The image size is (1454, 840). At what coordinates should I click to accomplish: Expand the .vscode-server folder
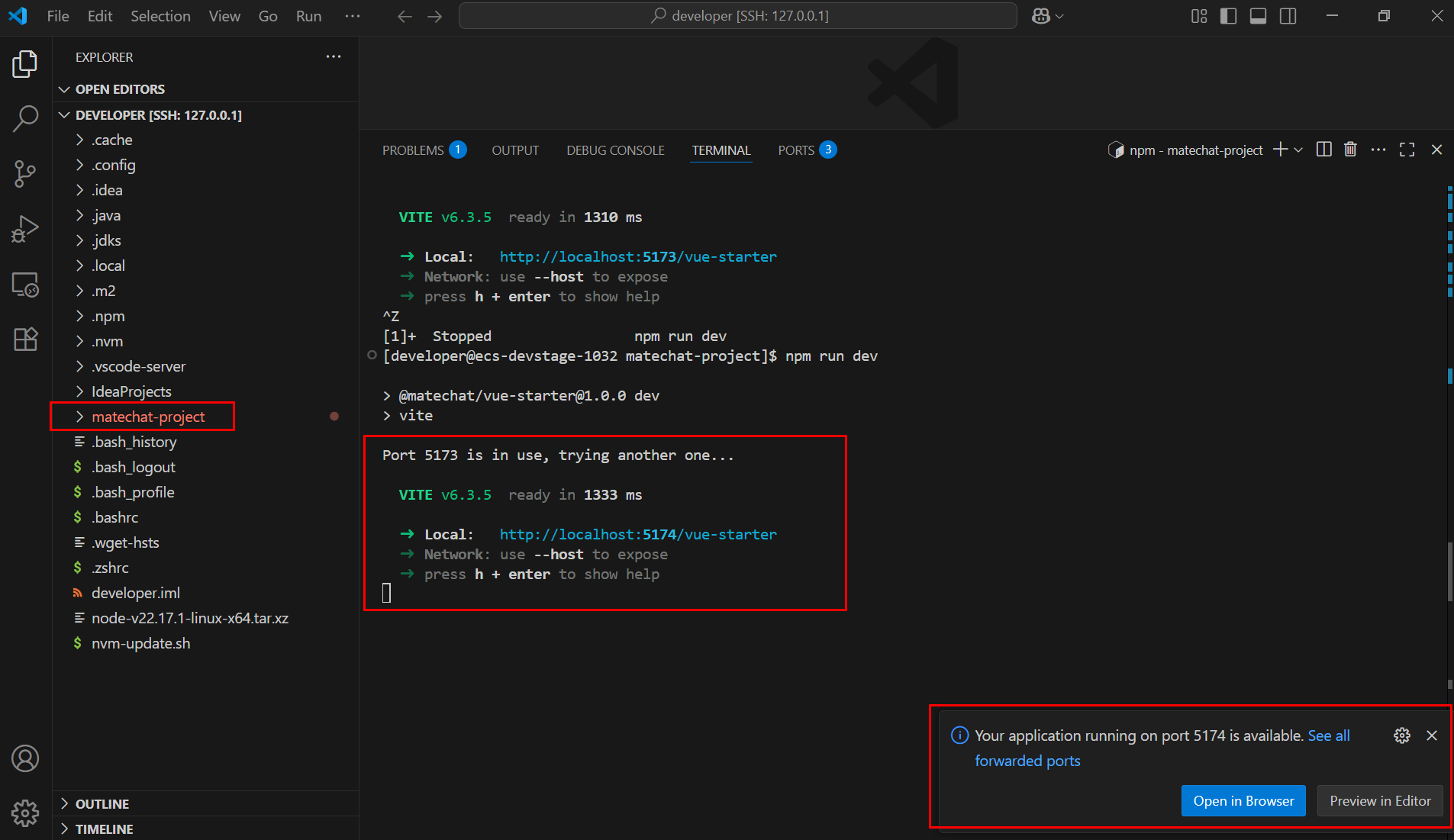pyautogui.click(x=206, y=366)
